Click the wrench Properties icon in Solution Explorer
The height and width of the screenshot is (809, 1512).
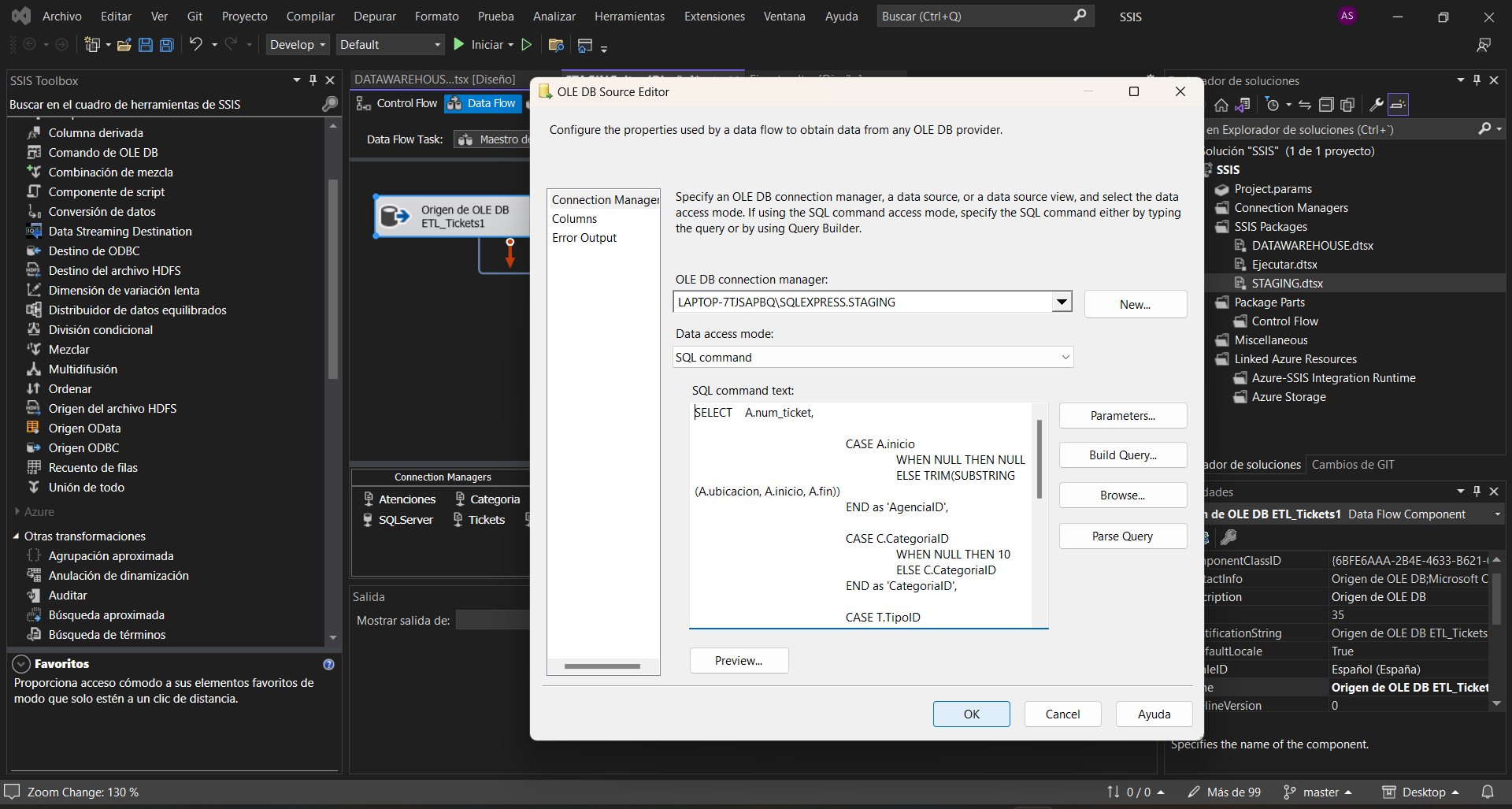pos(1377,105)
